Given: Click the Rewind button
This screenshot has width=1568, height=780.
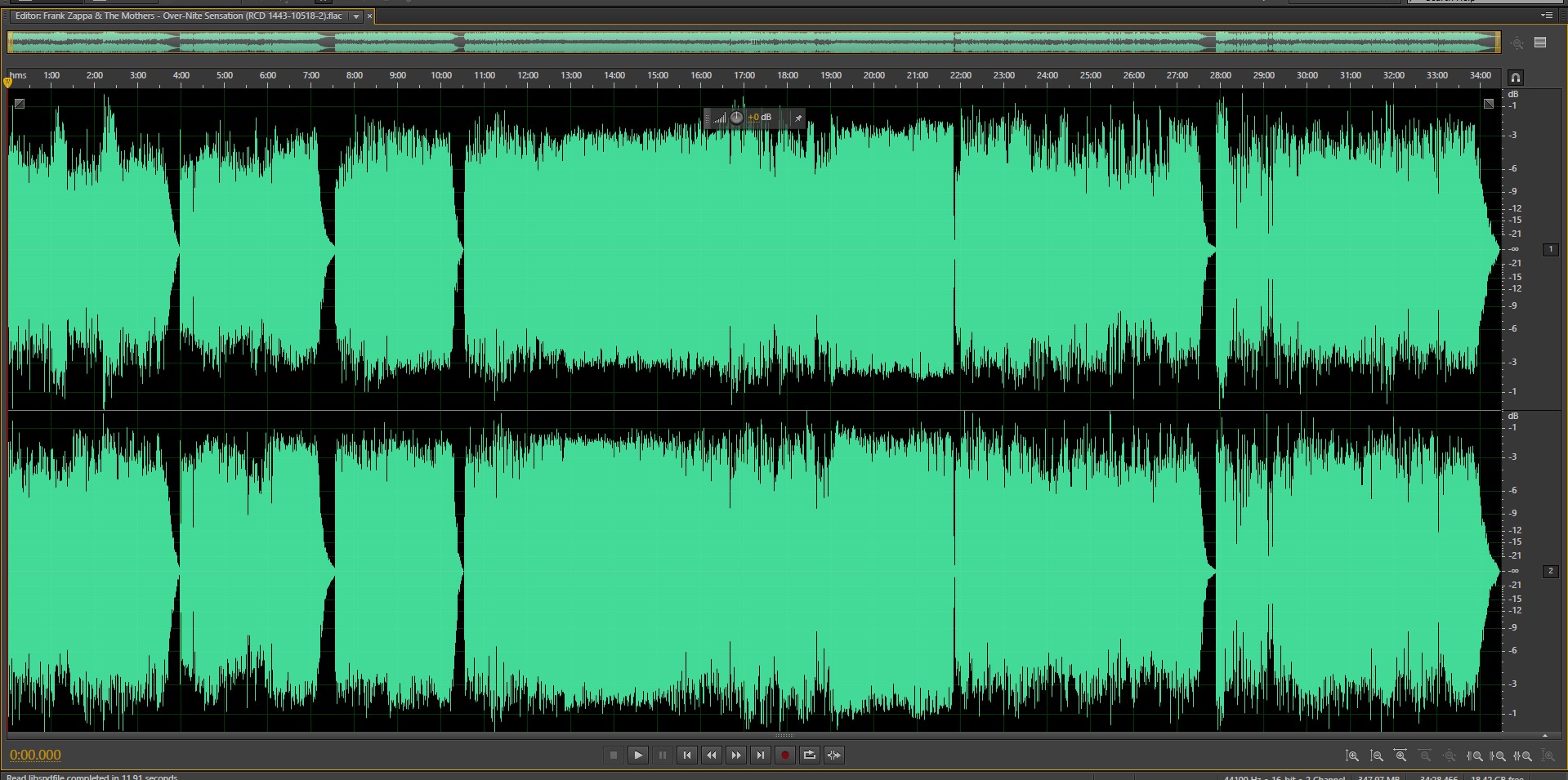Looking at the screenshot, I should (712, 755).
